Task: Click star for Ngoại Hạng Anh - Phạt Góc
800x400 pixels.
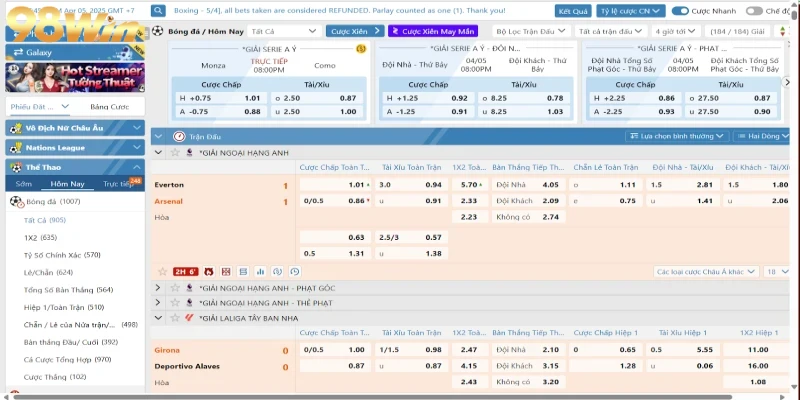Action: (175, 288)
